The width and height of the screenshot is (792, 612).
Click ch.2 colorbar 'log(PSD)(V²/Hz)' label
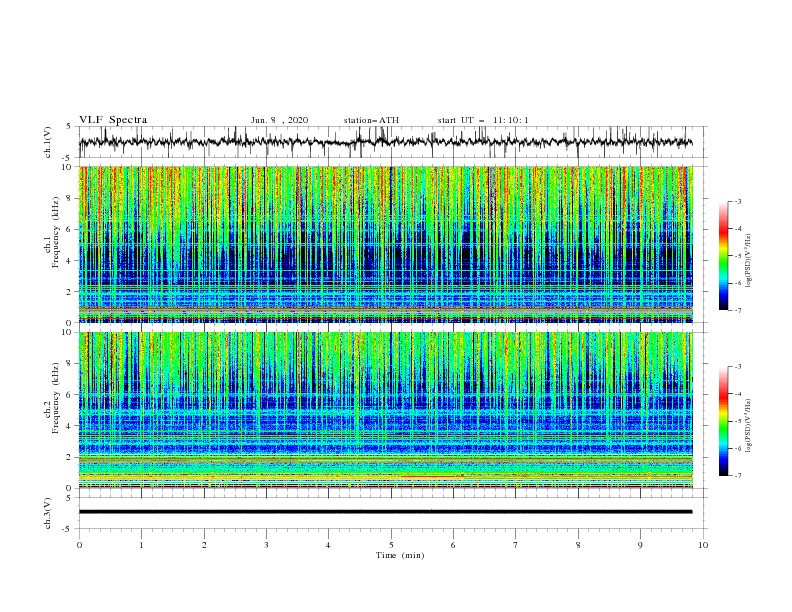pos(749,426)
